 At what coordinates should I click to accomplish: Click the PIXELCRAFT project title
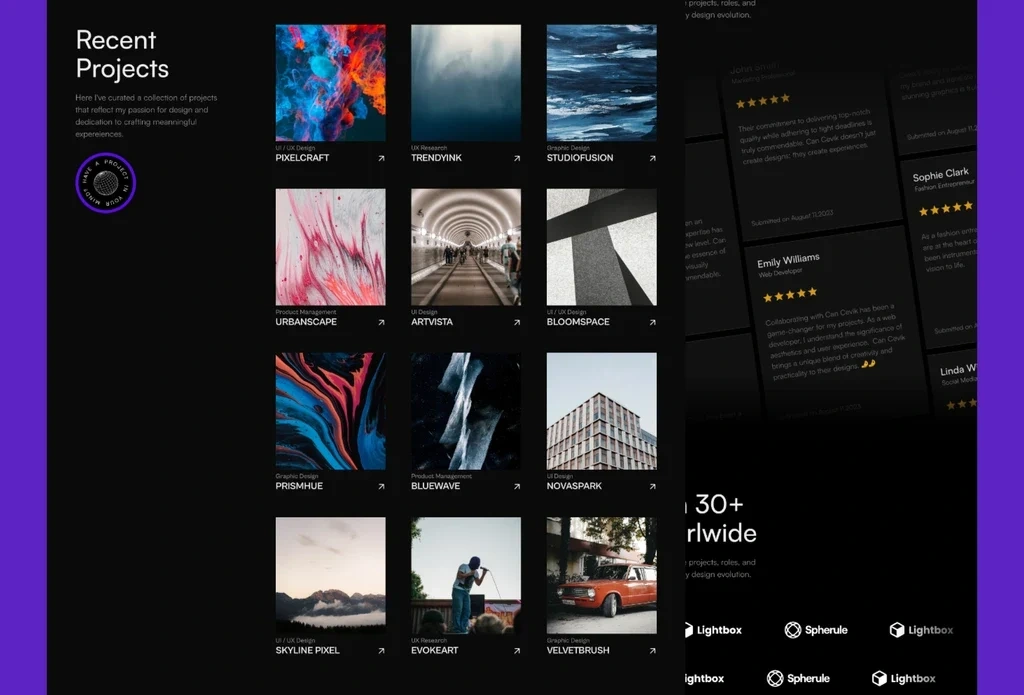tap(302, 158)
